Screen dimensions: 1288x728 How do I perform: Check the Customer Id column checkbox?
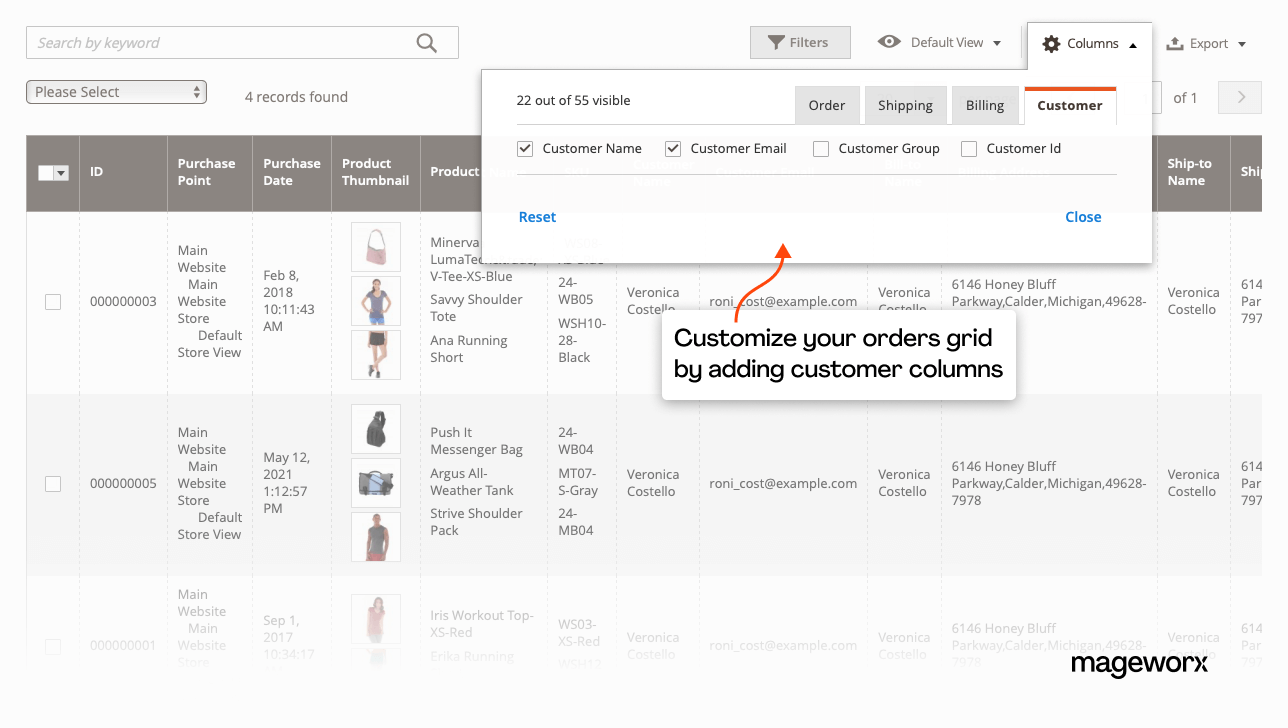point(969,149)
